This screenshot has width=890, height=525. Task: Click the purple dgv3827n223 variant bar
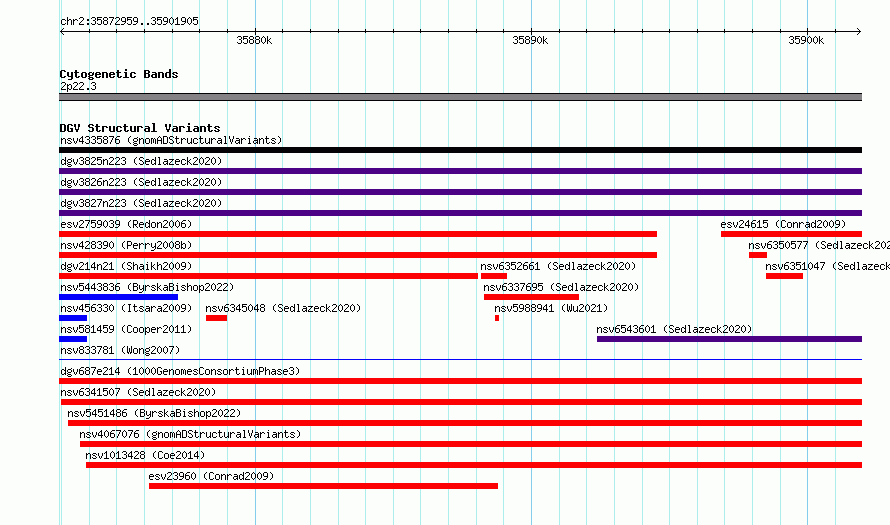460,213
